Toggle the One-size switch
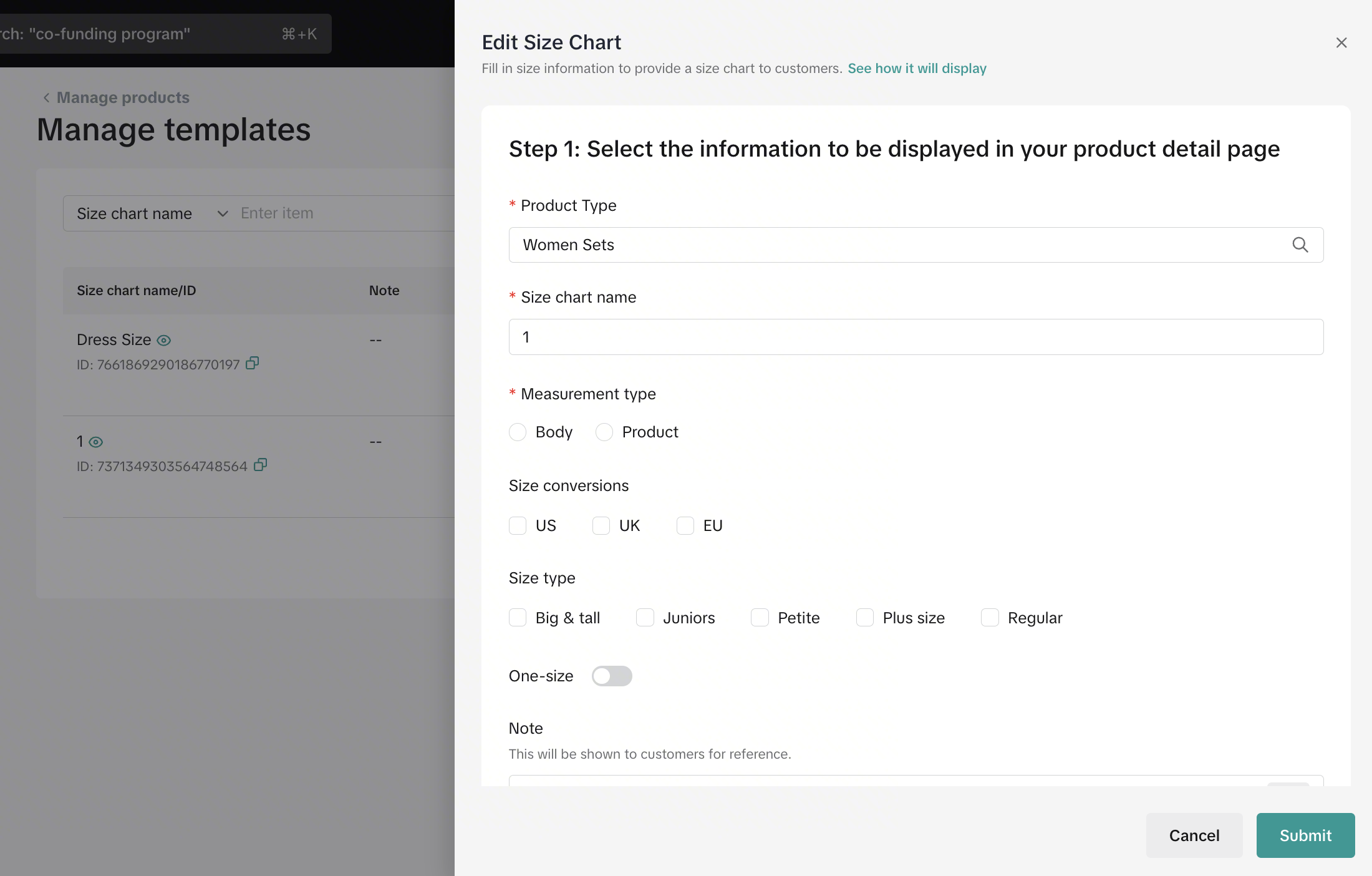 click(612, 676)
